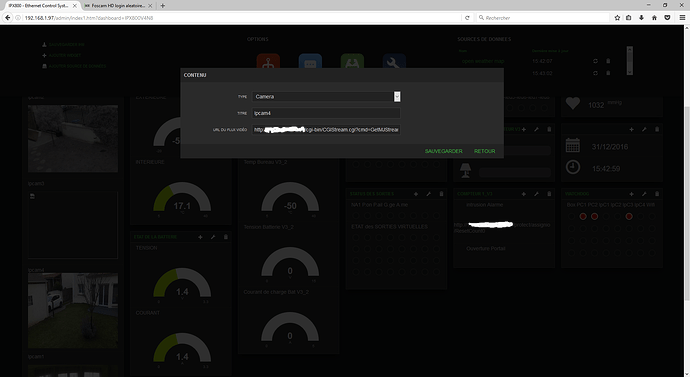Click the ipcam4 camera thumbnail
This screenshot has width=690, height=377.
click(x=73, y=311)
